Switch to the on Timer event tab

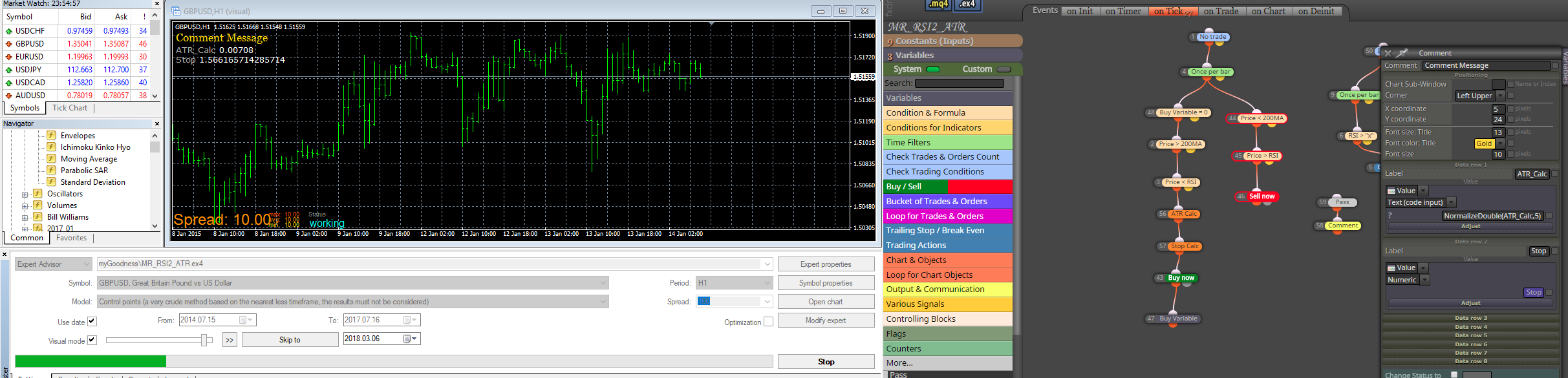click(x=1123, y=11)
